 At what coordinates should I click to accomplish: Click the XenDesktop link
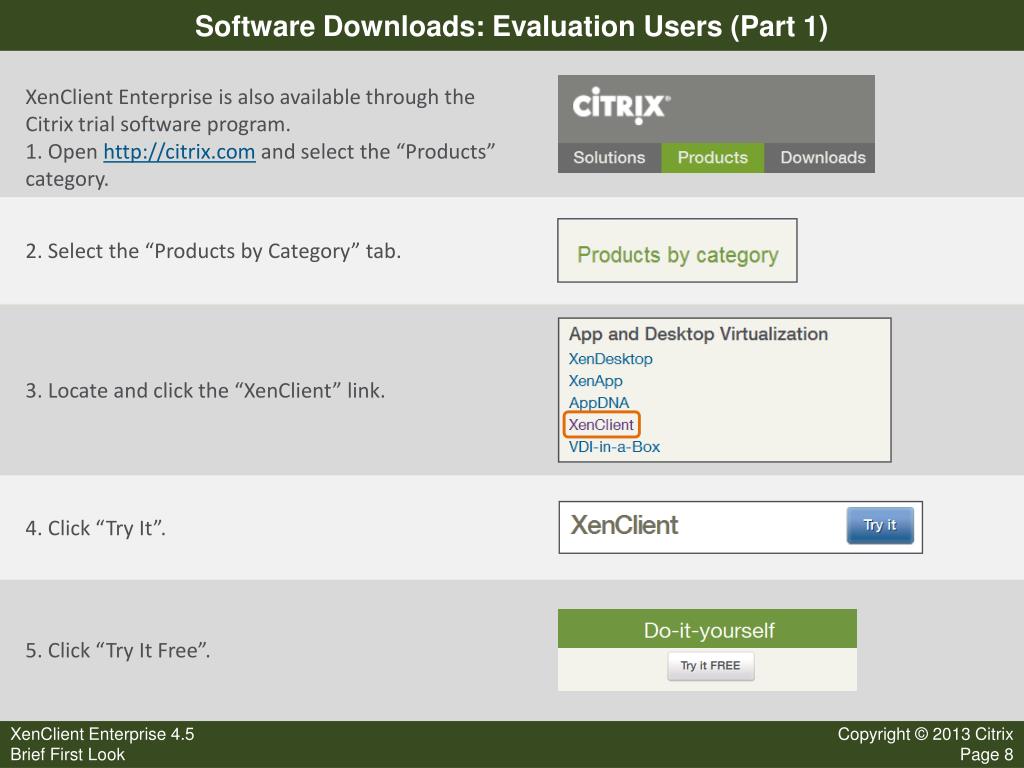610,359
